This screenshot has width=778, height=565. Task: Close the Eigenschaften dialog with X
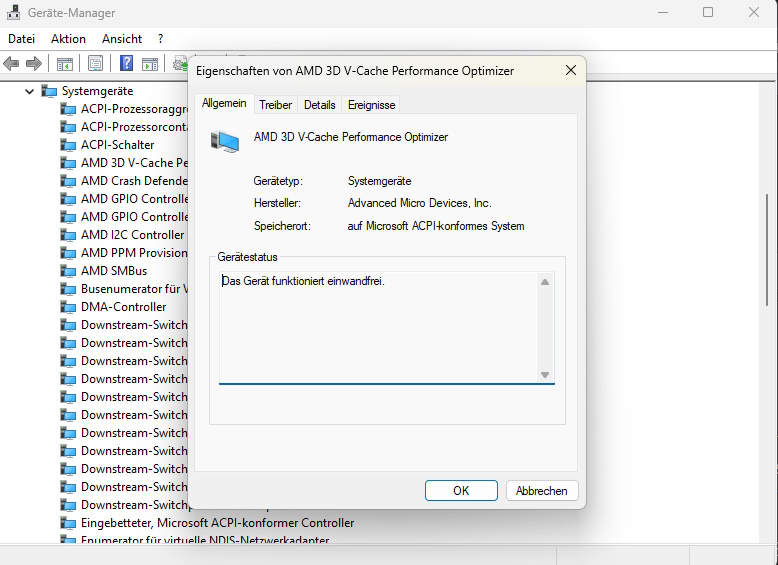[571, 70]
